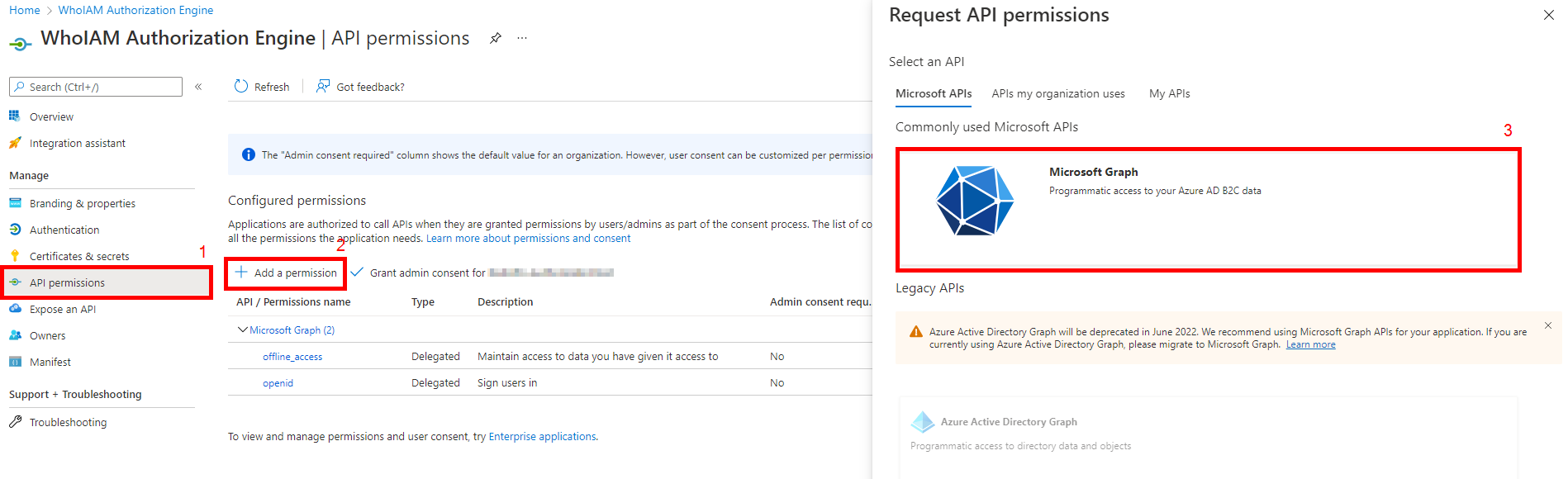The width and height of the screenshot is (1568, 479).
Task: Click Got feedback? button label
Action: tap(371, 87)
